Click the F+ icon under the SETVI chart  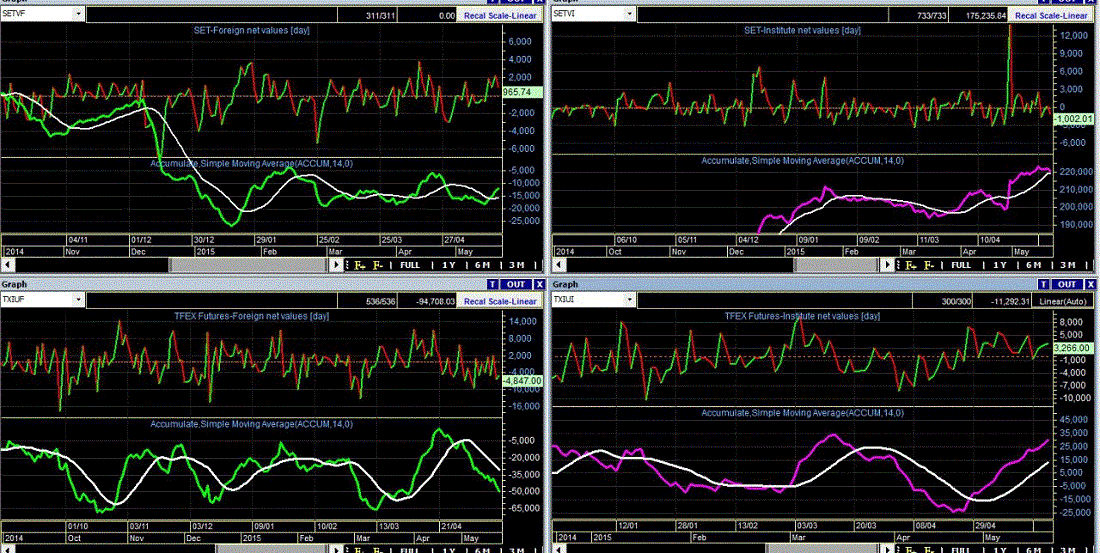(x=911, y=265)
